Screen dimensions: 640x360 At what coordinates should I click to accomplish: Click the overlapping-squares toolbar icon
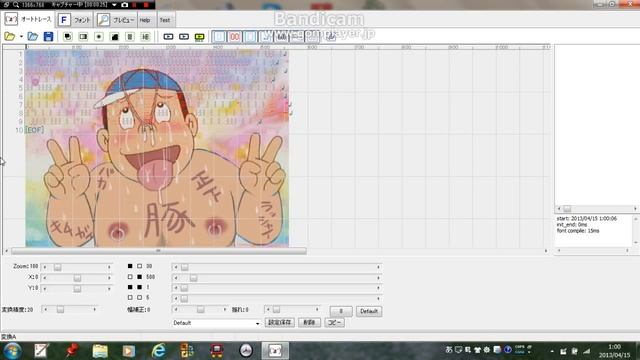(68, 37)
